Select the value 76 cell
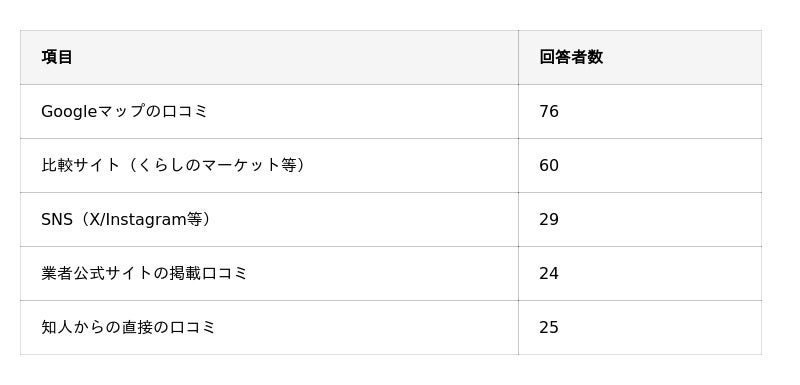This screenshot has width=800, height=385. 640,112
